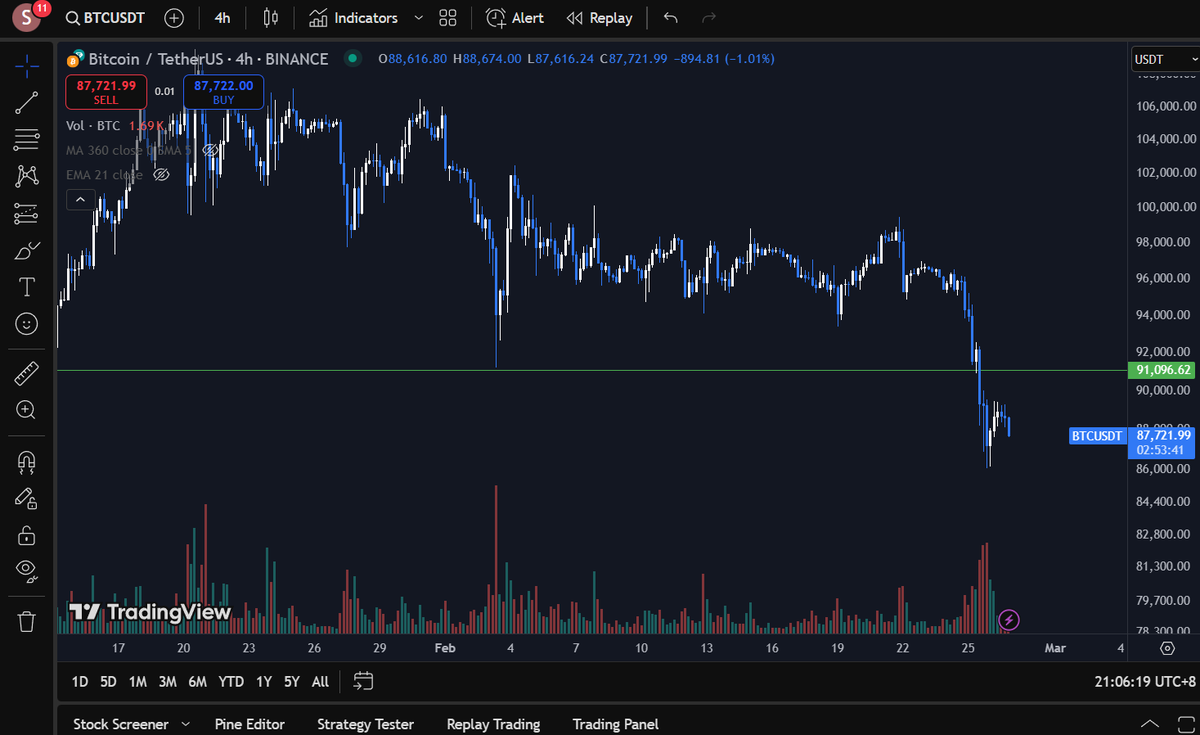Click the 87,722.00 BUY button

[222, 91]
